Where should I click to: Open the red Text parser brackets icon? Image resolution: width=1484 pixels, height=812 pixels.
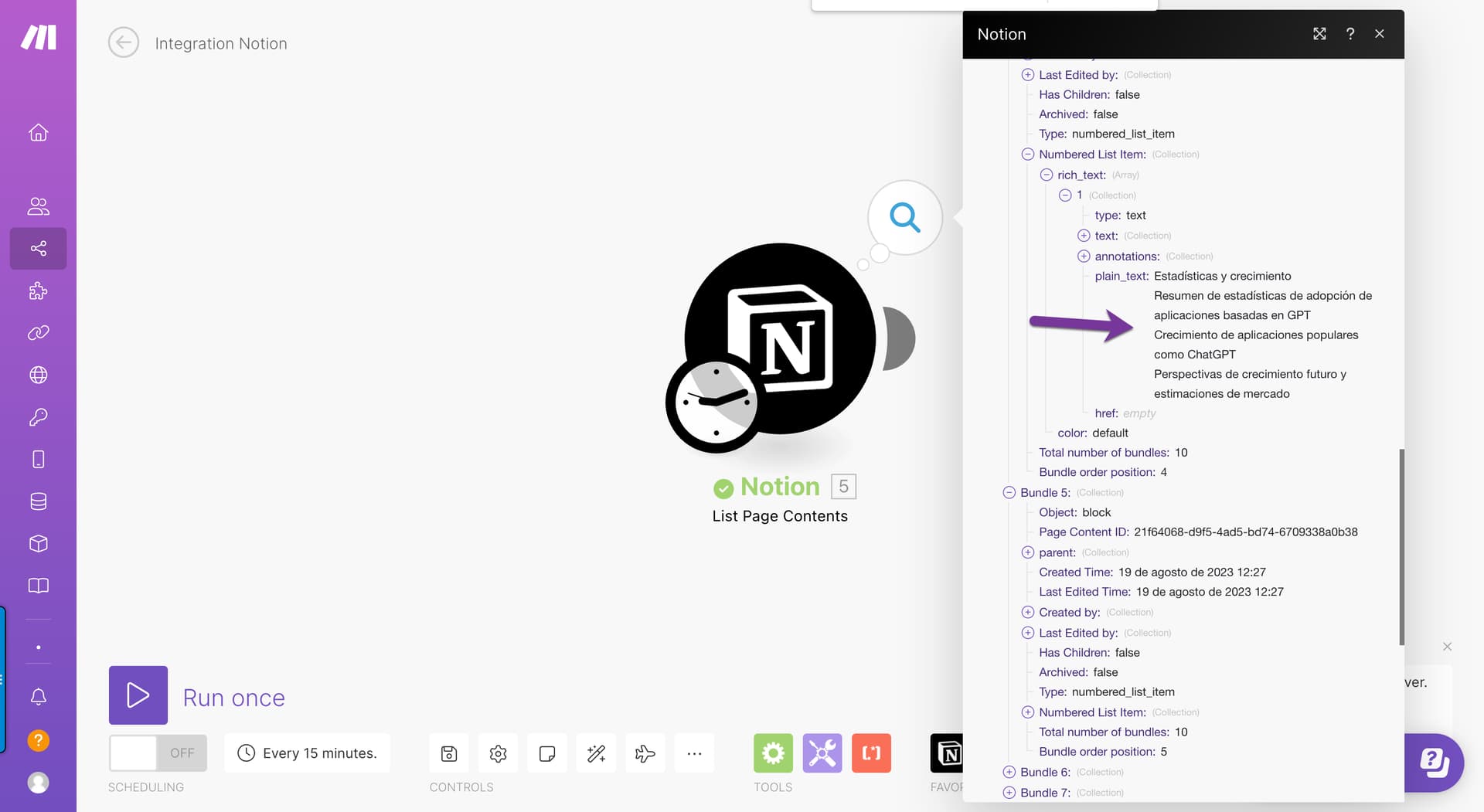(871, 753)
